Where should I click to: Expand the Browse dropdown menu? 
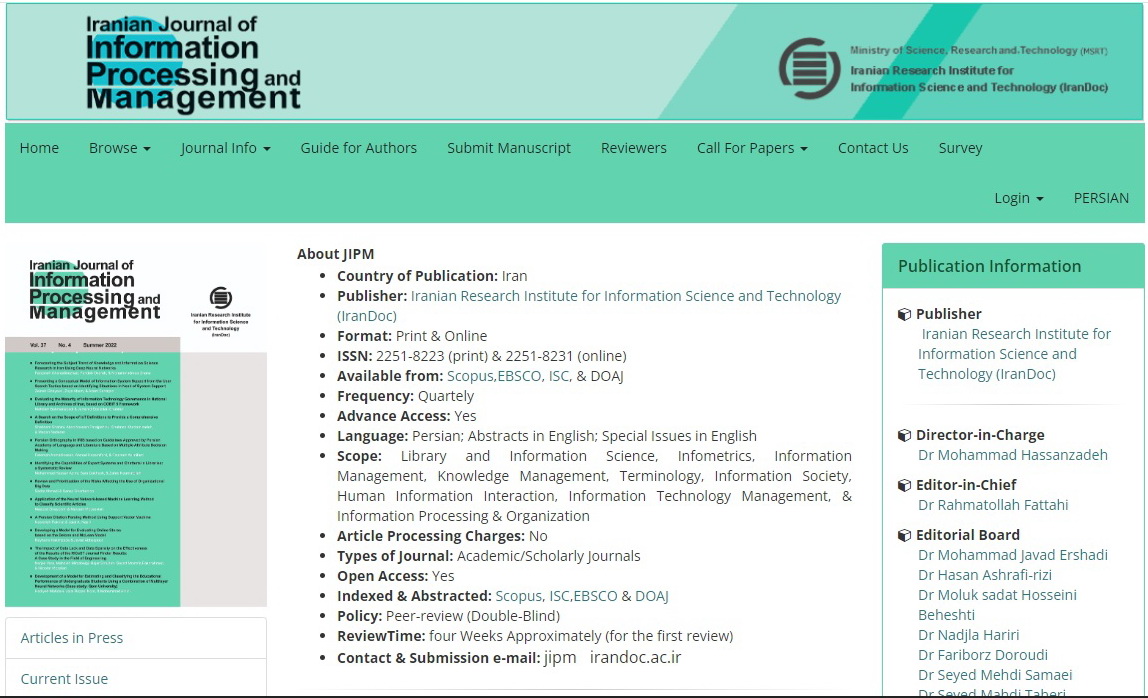119,148
